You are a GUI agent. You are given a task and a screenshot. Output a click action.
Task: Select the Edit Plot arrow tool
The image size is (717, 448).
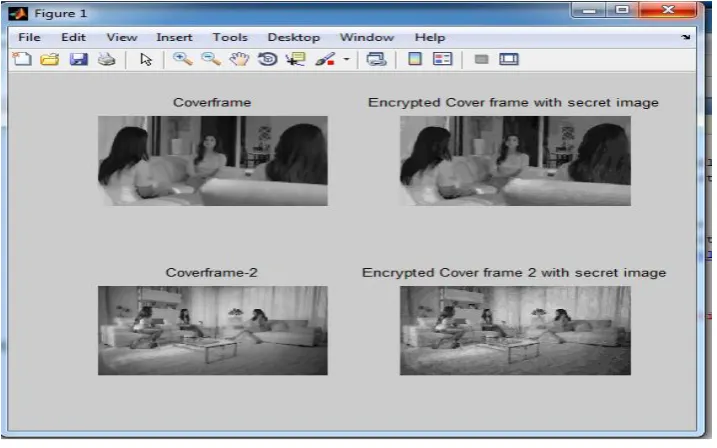coord(146,59)
